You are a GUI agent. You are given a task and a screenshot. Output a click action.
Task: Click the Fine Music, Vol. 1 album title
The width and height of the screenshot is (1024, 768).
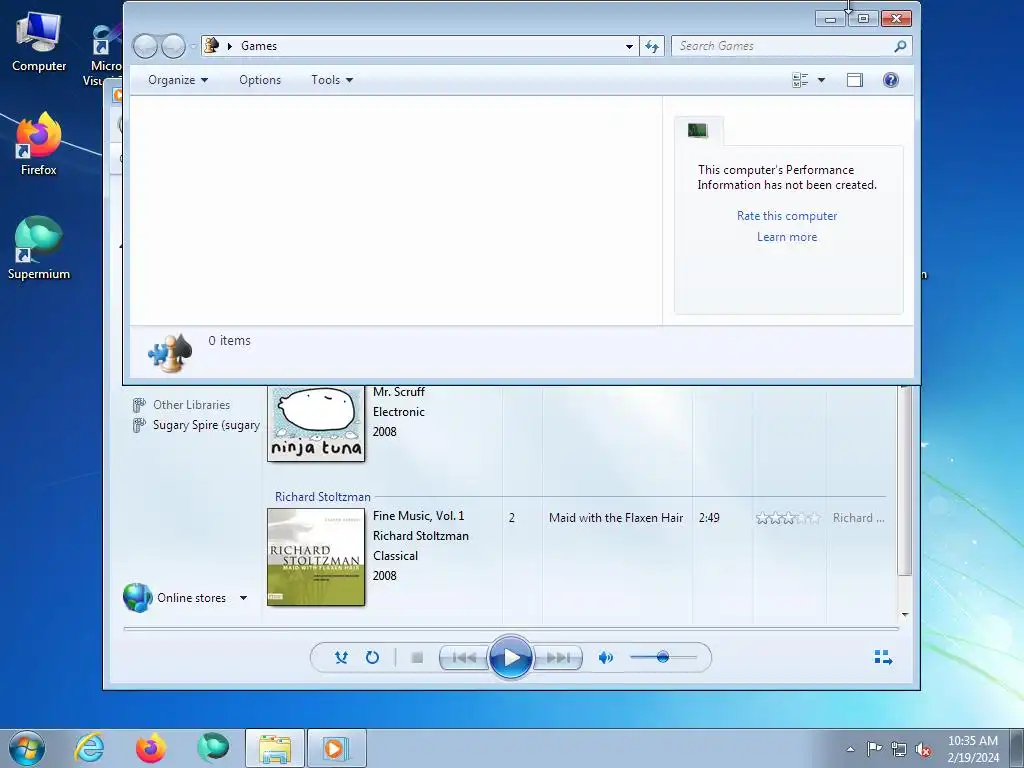(419, 516)
